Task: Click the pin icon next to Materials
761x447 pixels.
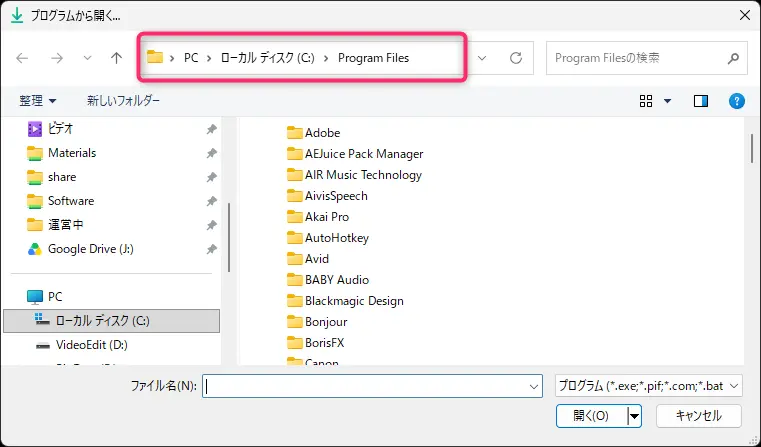Action: 212,153
